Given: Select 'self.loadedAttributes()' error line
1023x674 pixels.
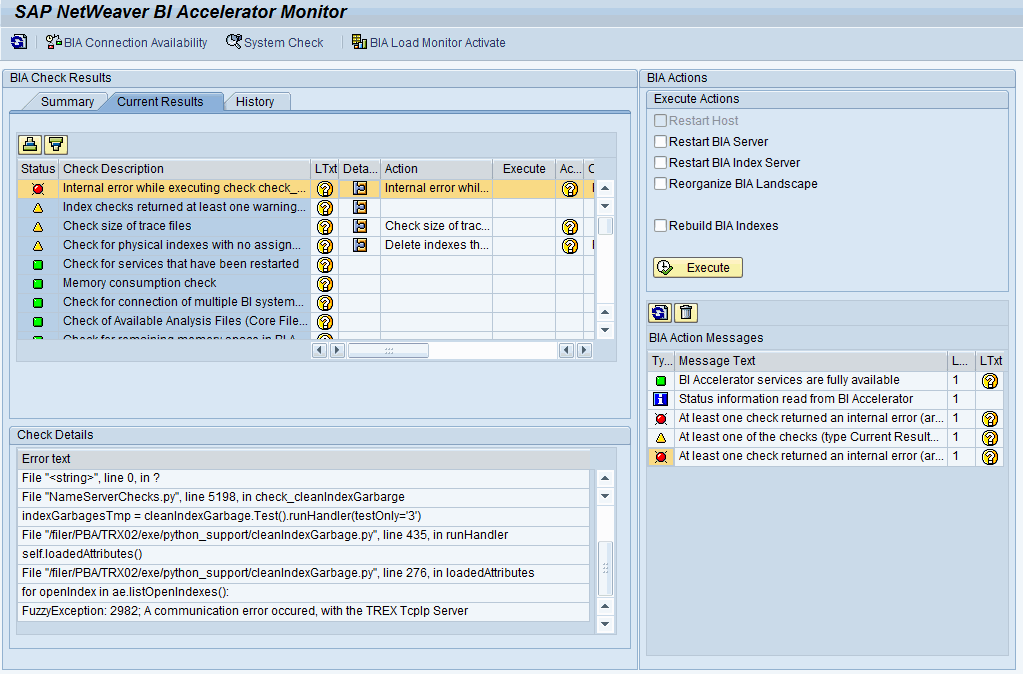Looking at the screenshot, I should pyautogui.click(x=303, y=554).
